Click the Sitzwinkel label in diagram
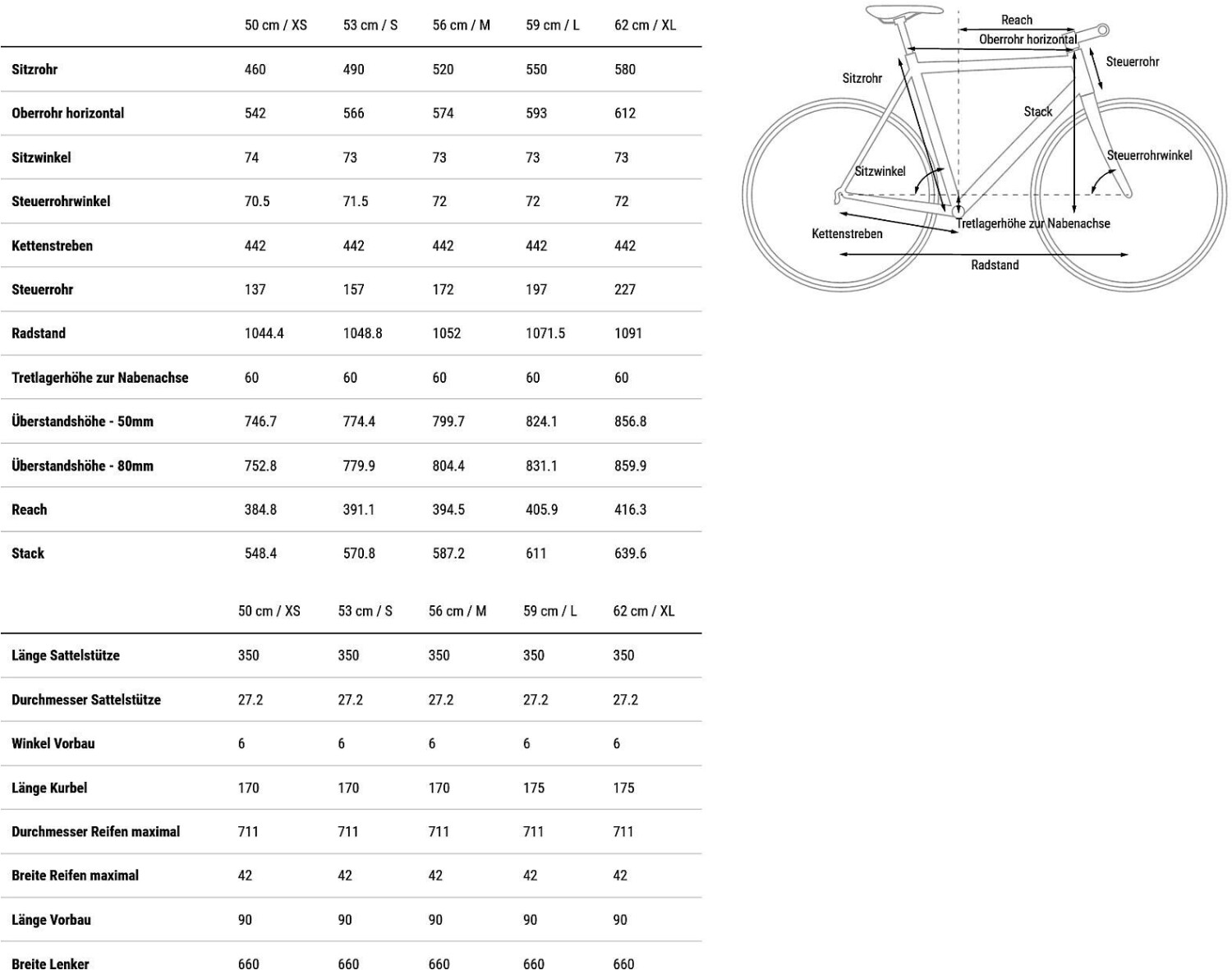The width and height of the screenshot is (1232, 970). pos(880,172)
